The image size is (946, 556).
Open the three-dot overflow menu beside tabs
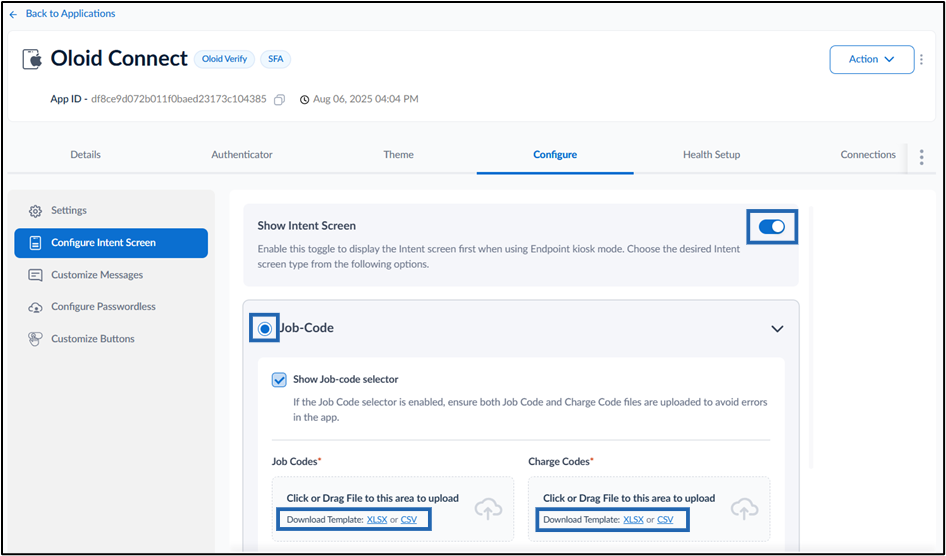921,157
